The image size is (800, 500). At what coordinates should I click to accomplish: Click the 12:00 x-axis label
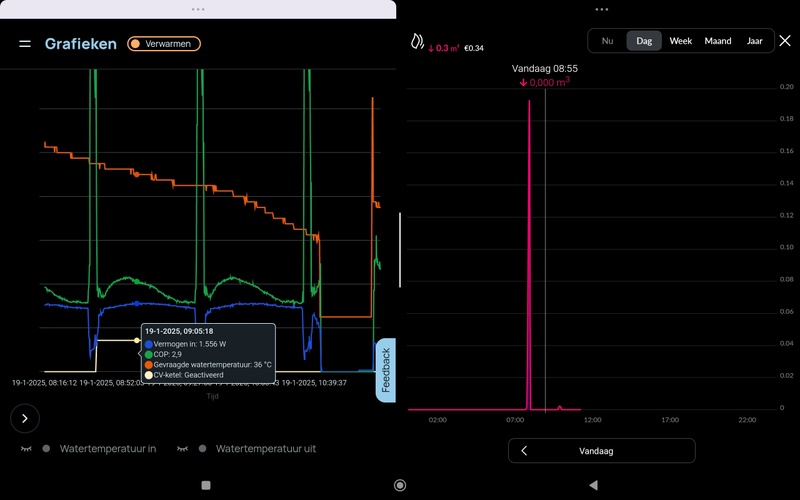[592, 420]
